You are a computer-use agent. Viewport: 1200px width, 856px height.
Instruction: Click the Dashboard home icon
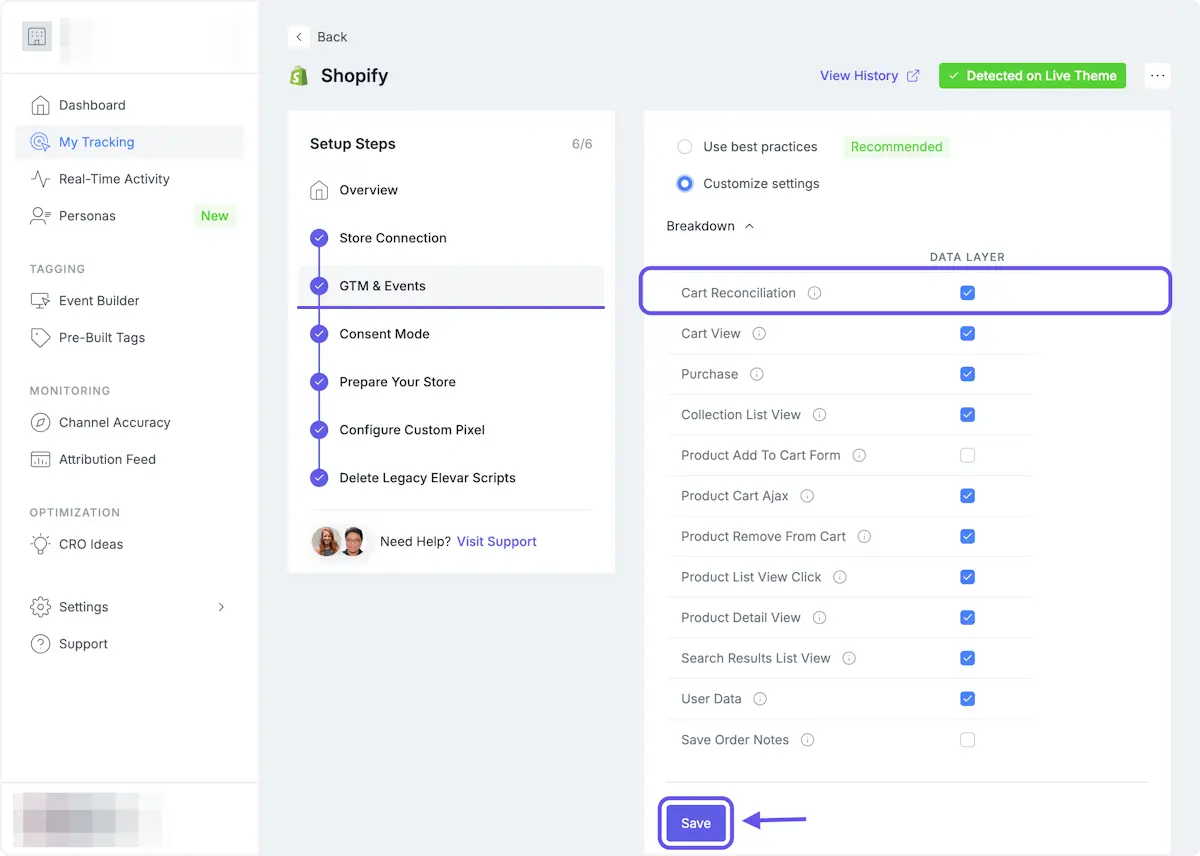40,105
